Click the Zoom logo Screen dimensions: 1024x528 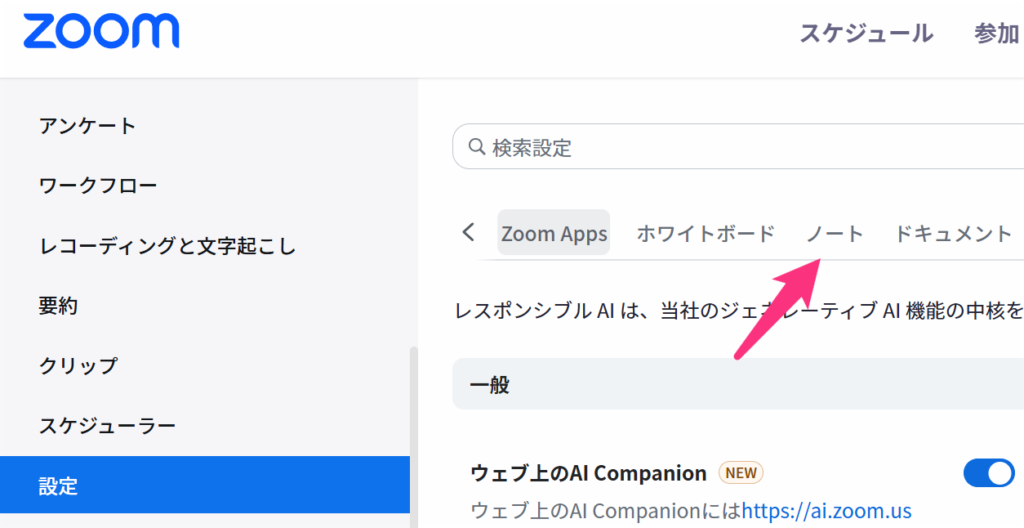coord(101,32)
